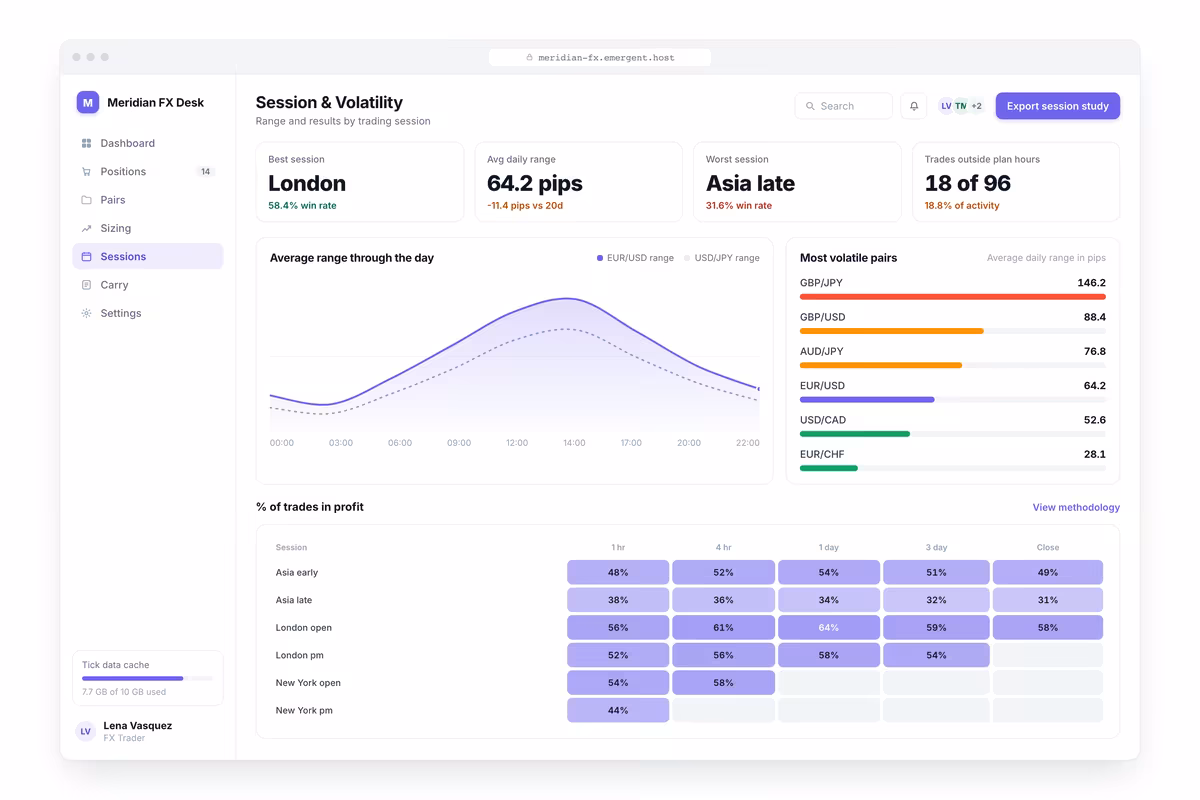The height and width of the screenshot is (800, 1200).
Task: Click the Best session London card
Action: click(x=360, y=182)
